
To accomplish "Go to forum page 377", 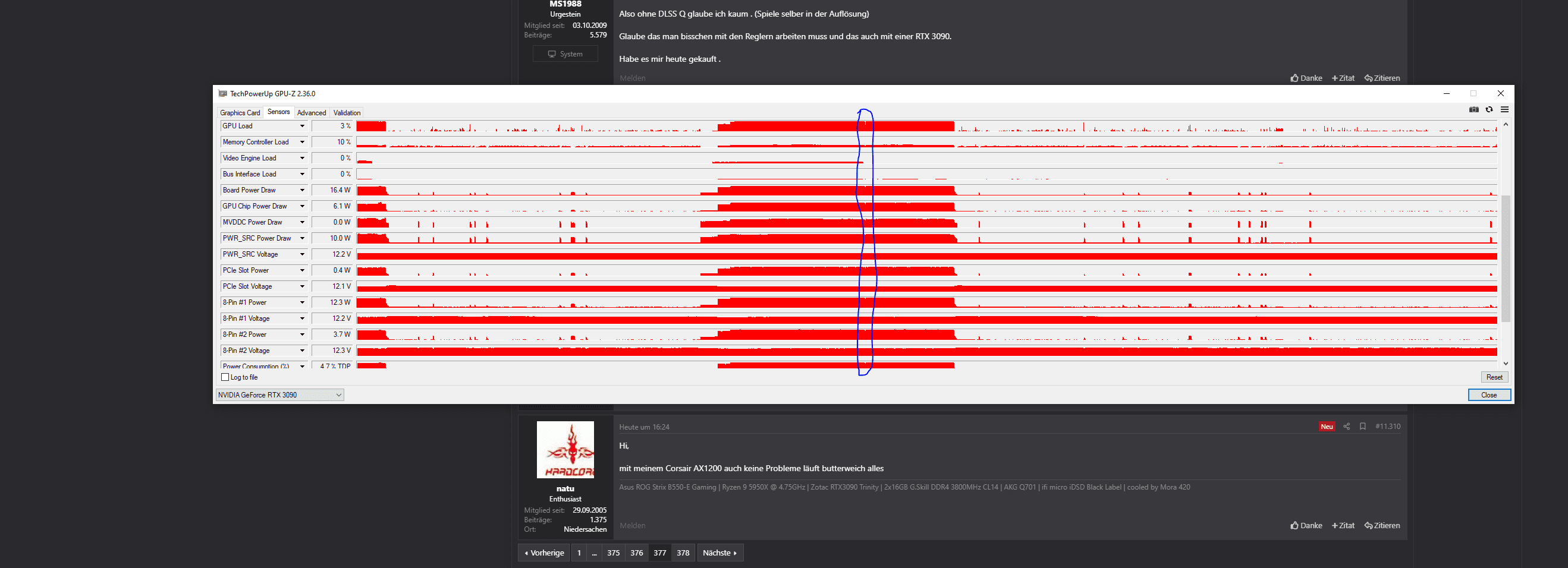I will coord(660,553).
